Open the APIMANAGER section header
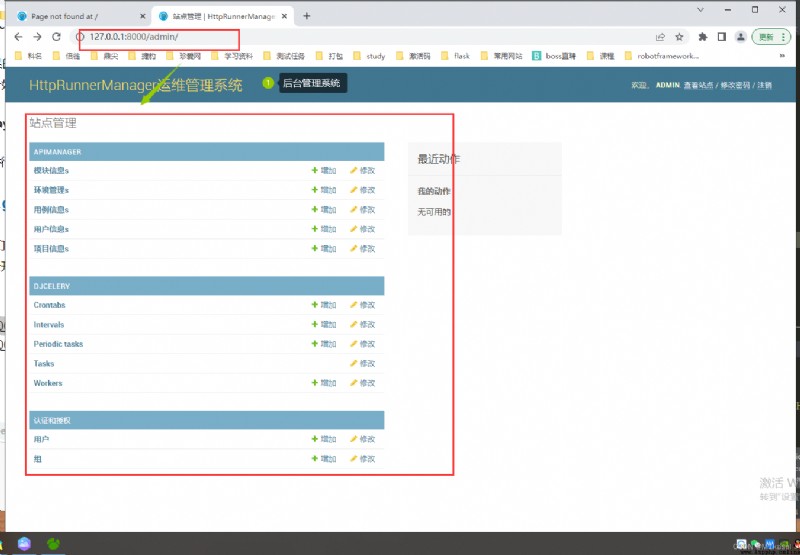This screenshot has width=800, height=555. click(x=58, y=152)
